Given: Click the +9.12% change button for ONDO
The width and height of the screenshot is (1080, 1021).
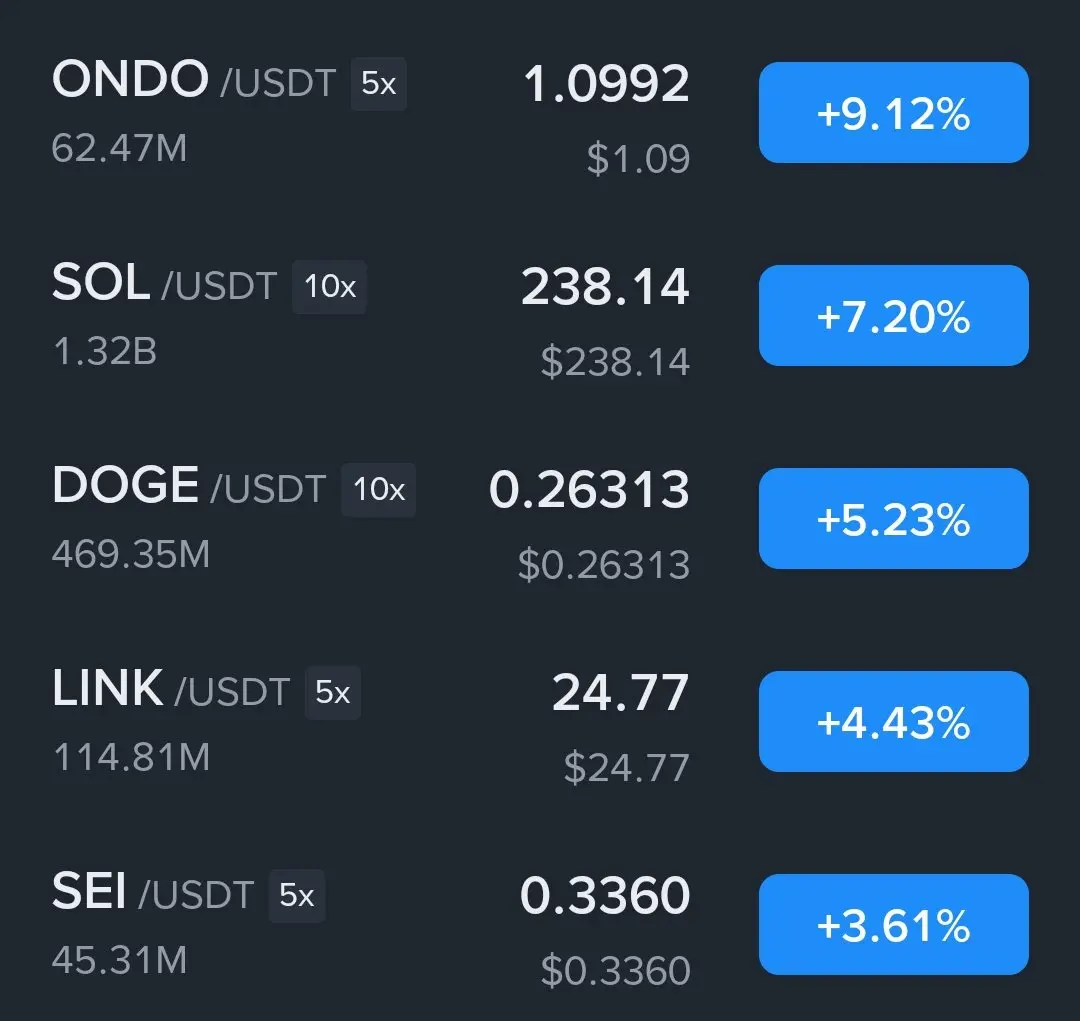Looking at the screenshot, I should (893, 112).
